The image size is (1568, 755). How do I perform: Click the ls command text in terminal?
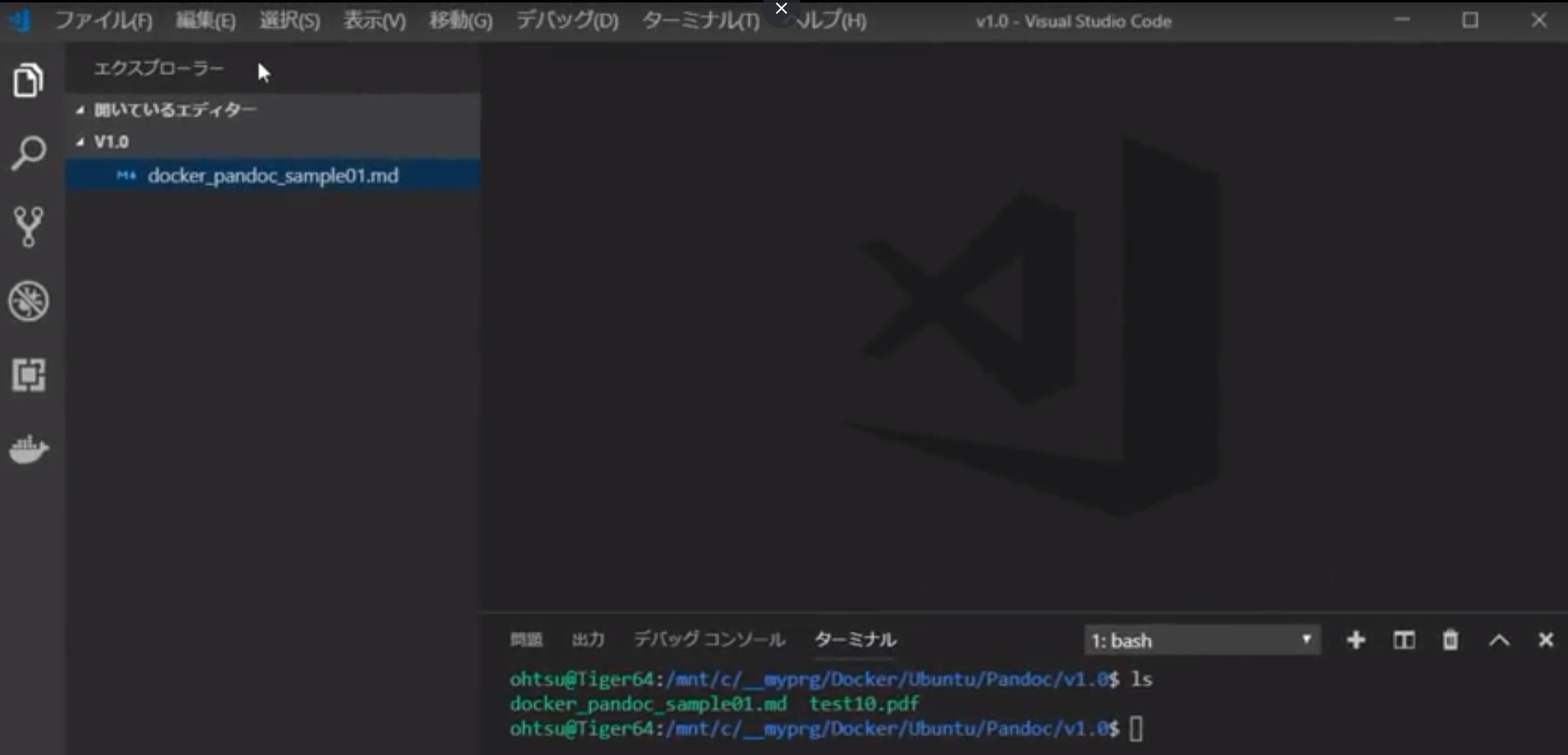1141,679
